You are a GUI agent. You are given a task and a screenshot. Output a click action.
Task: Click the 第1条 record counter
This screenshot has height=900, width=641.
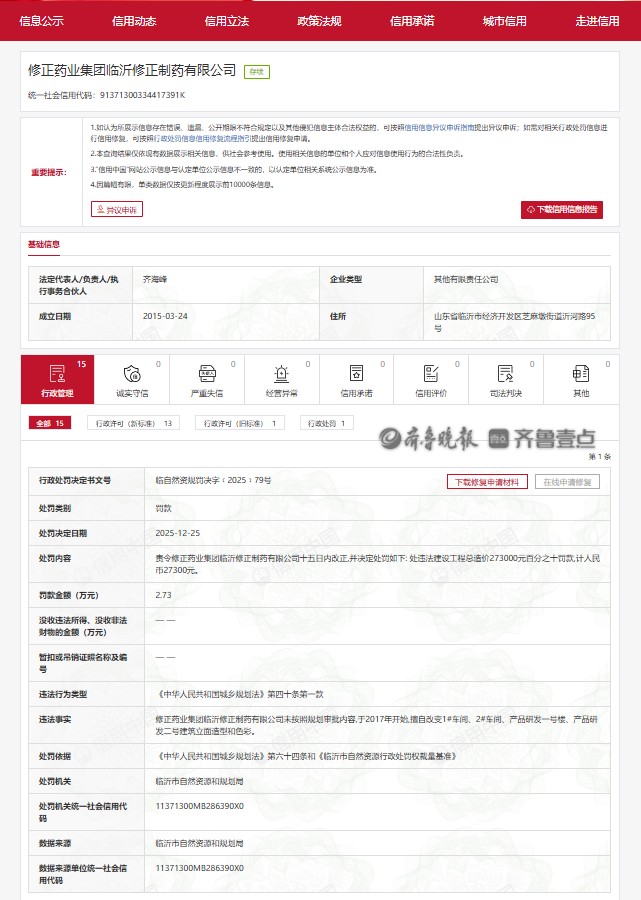600,456
